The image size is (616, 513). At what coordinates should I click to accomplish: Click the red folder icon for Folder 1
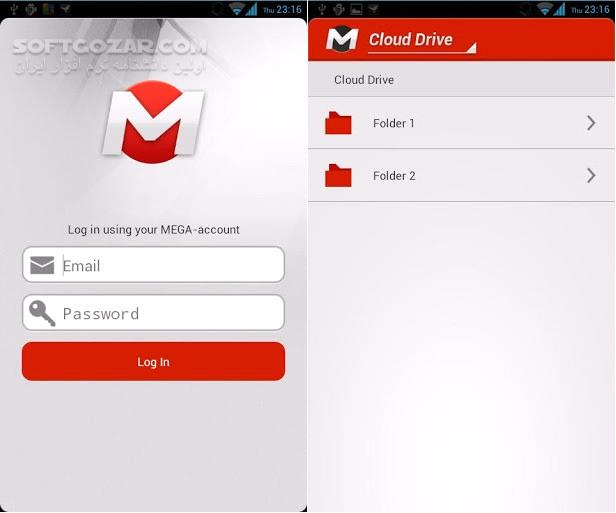point(338,123)
